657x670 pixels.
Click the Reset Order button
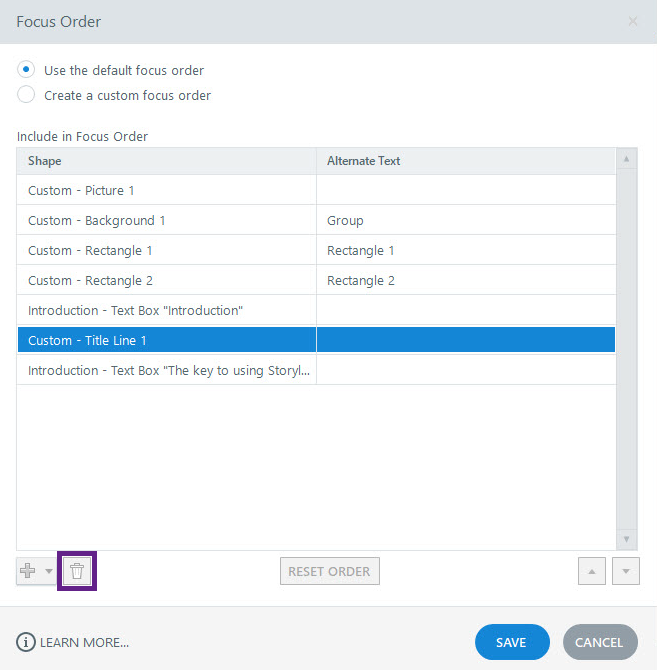[x=329, y=571]
